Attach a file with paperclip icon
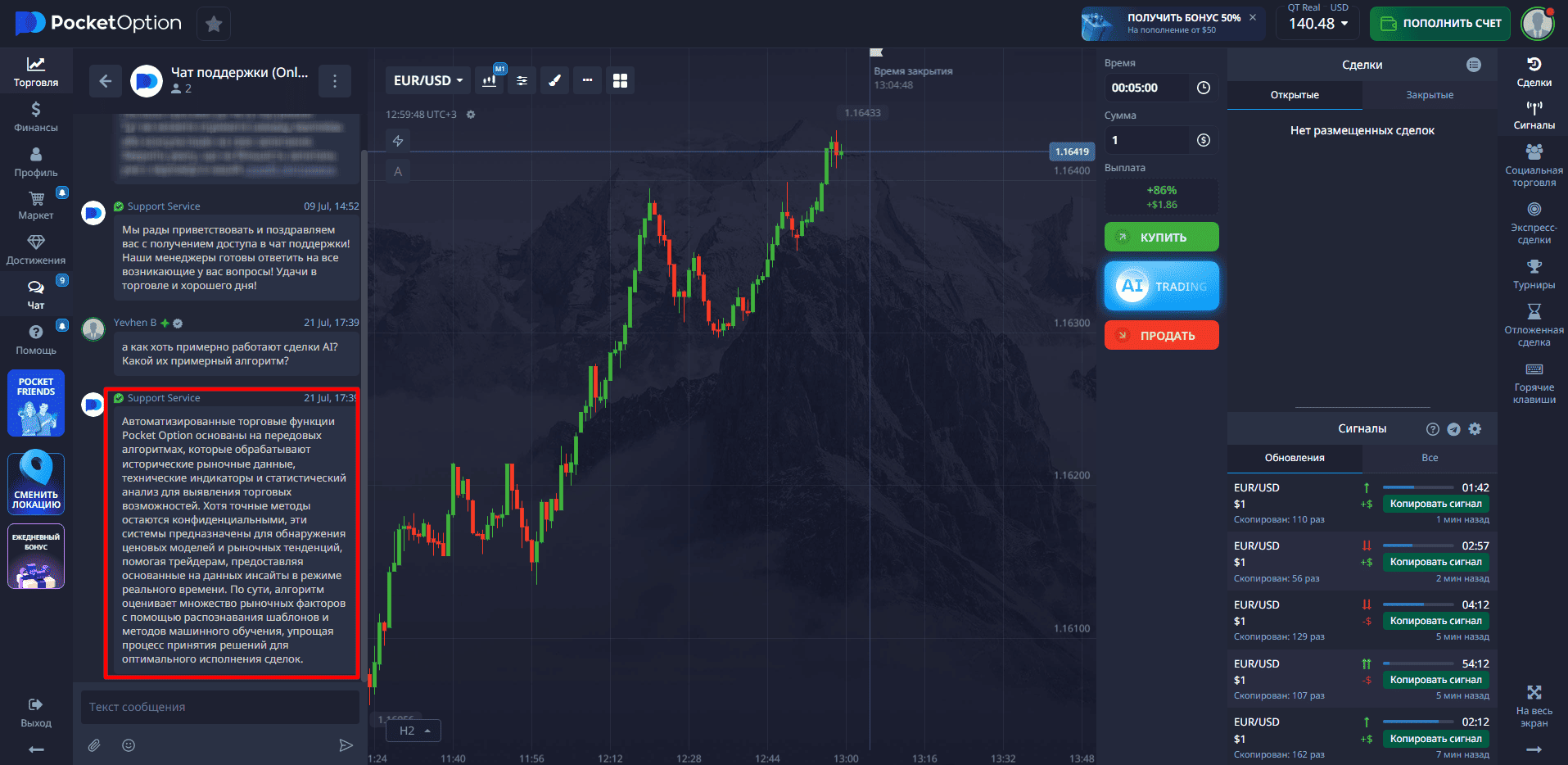 coord(95,745)
